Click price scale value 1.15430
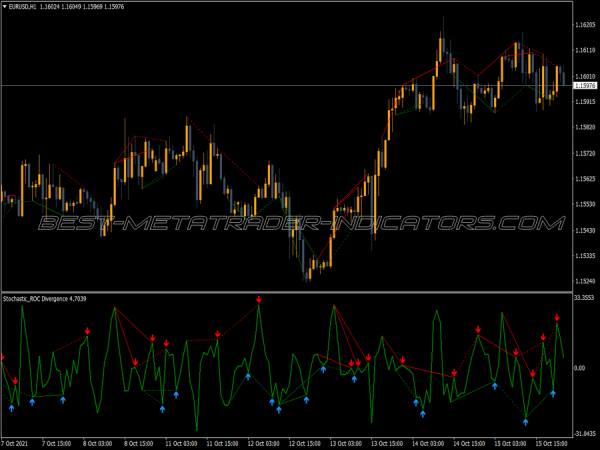600x450 pixels. pos(585,230)
